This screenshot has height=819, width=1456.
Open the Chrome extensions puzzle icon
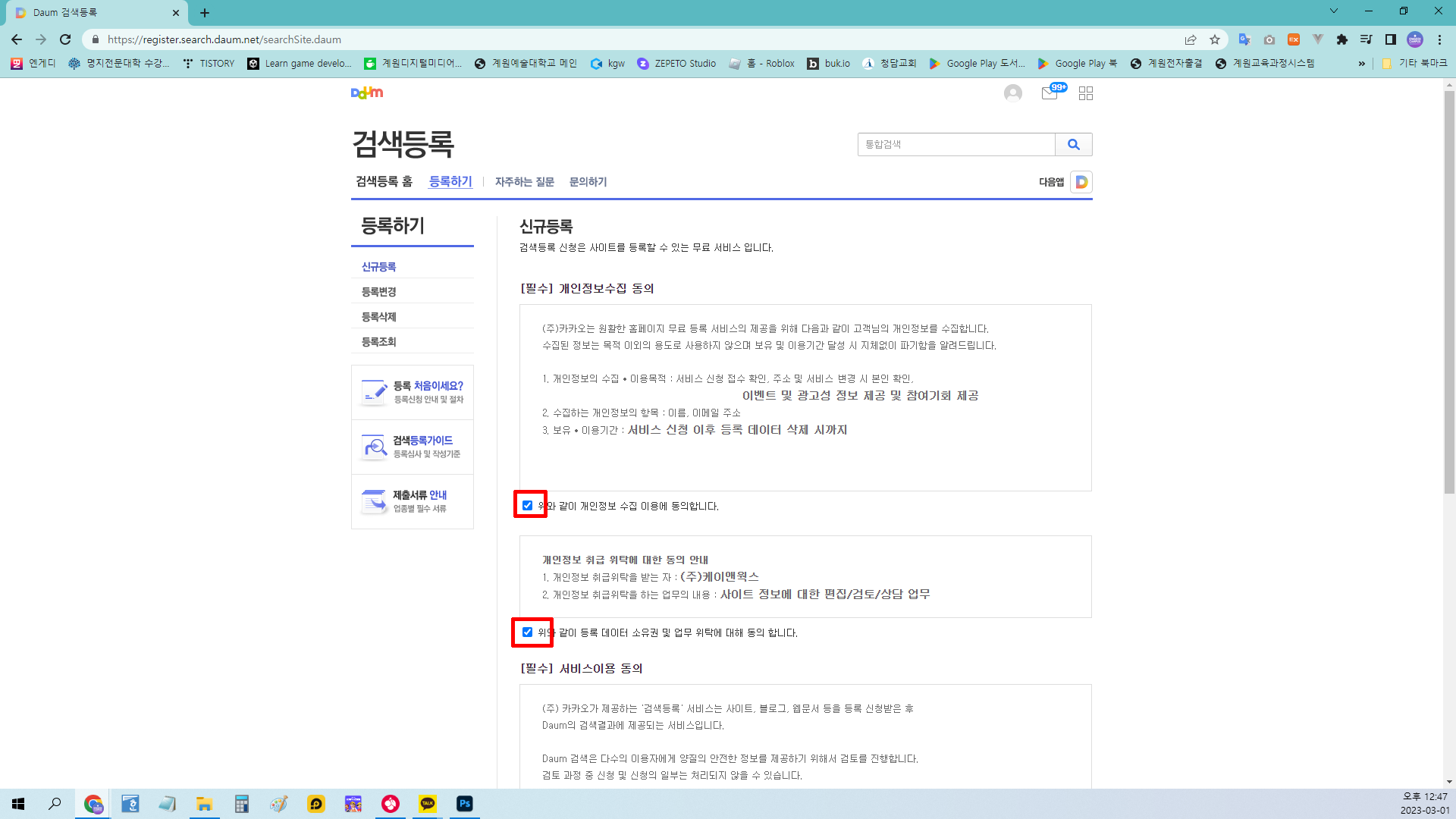(1341, 39)
